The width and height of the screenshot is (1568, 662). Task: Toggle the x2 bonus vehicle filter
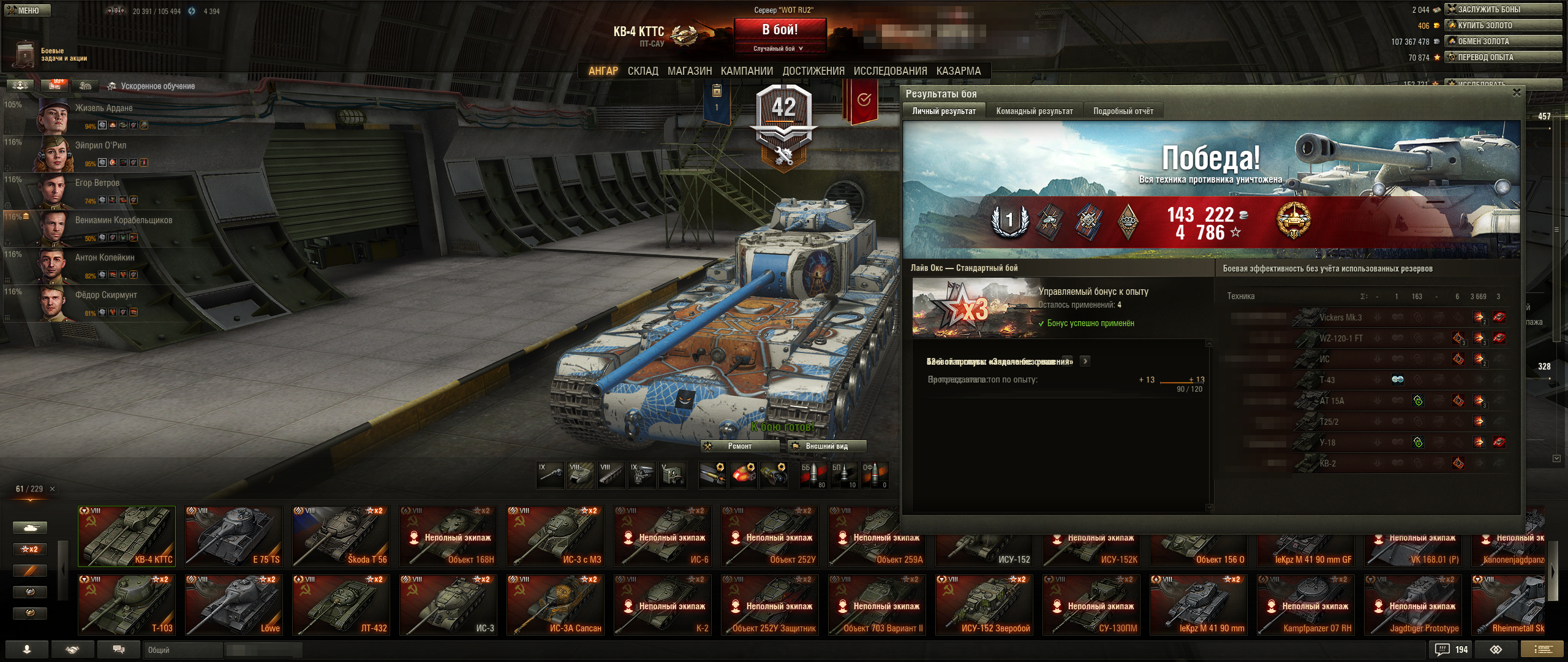(x=29, y=549)
